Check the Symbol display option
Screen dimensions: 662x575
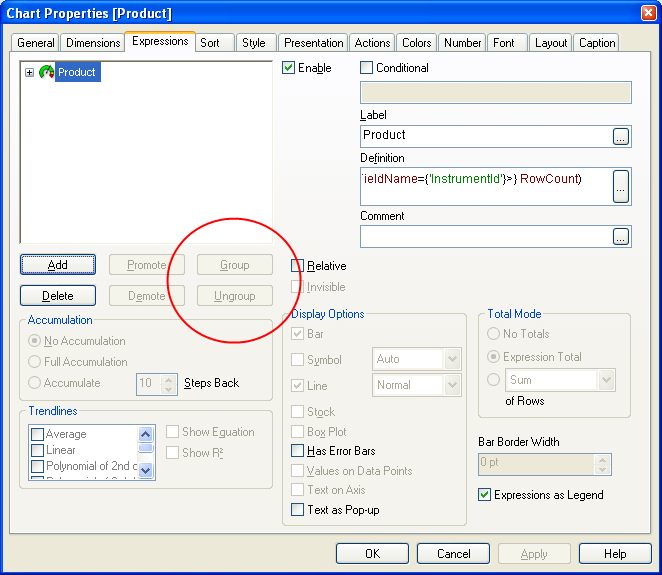coord(297,360)
